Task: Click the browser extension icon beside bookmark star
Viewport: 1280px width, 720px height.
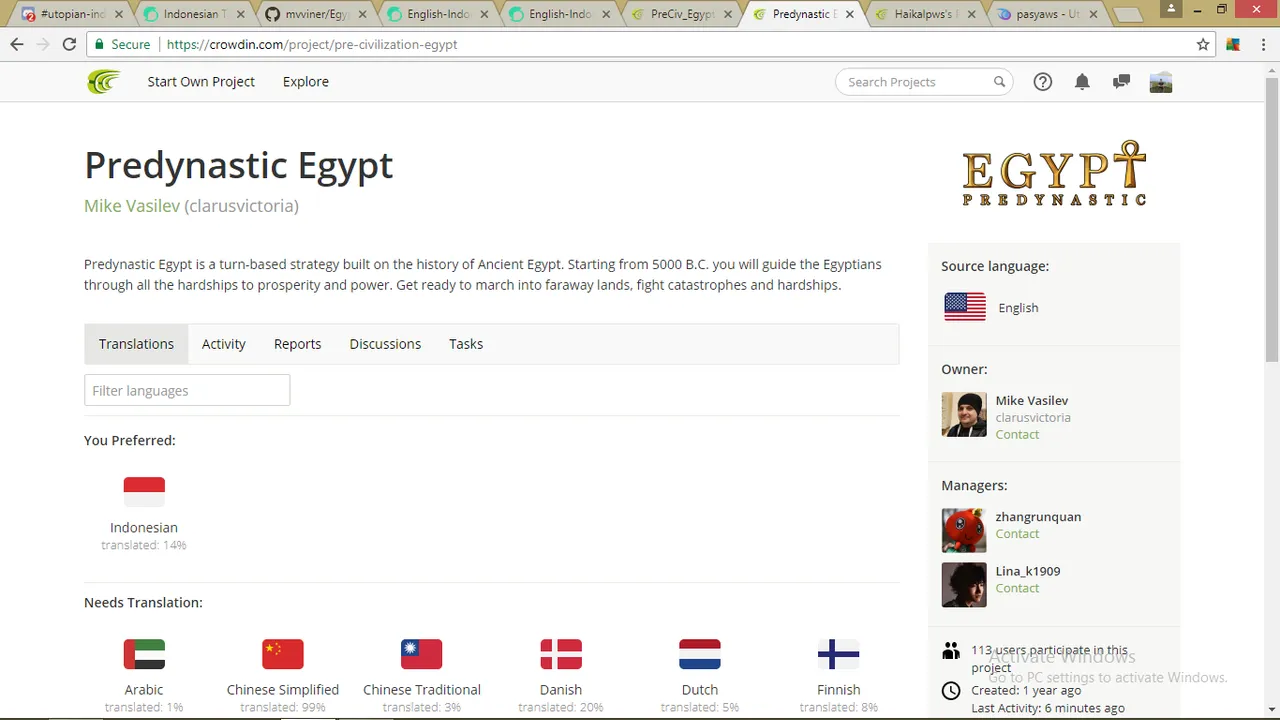Action: click(1233, 44)
